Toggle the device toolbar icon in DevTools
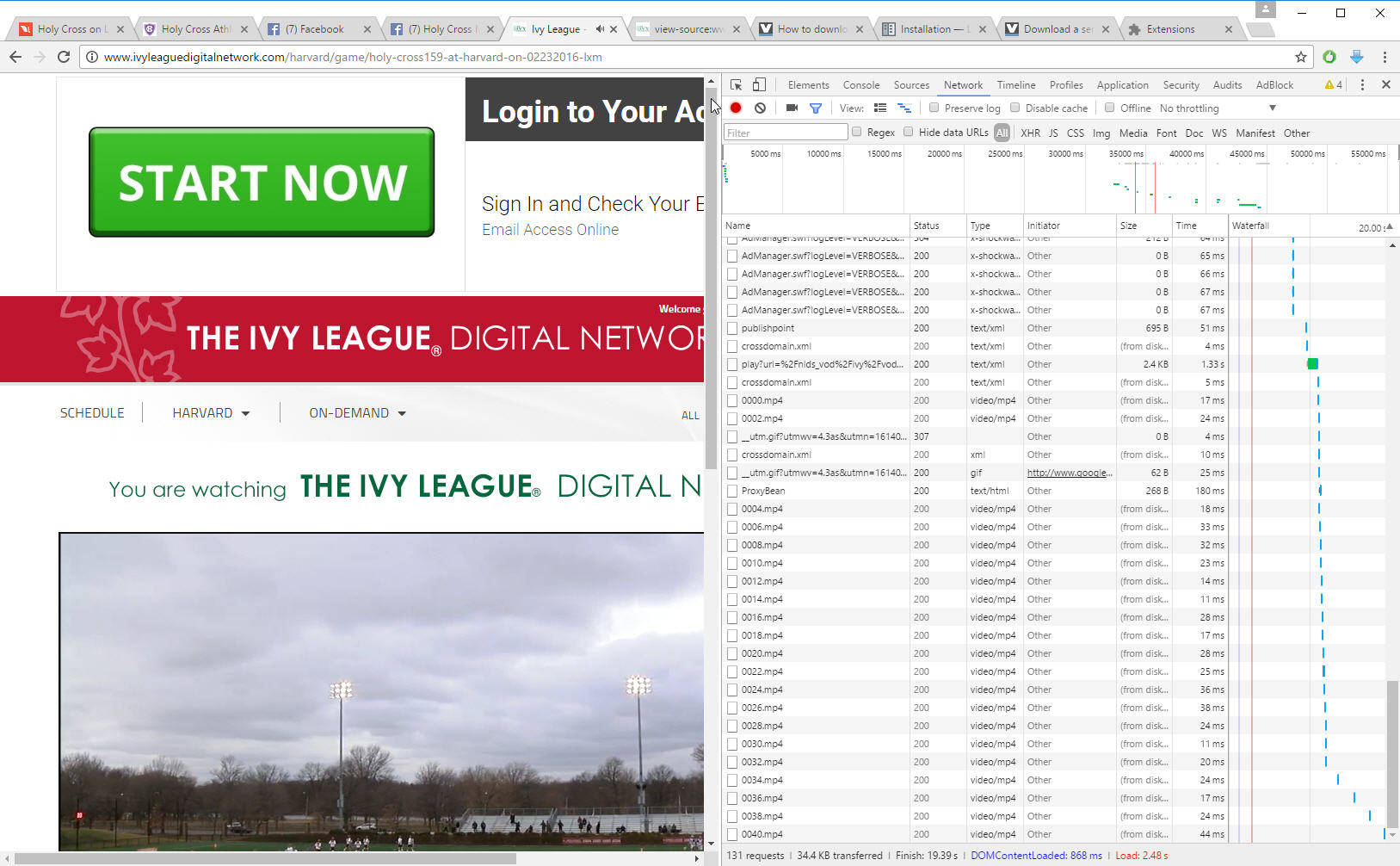 [x=759, y=84]
